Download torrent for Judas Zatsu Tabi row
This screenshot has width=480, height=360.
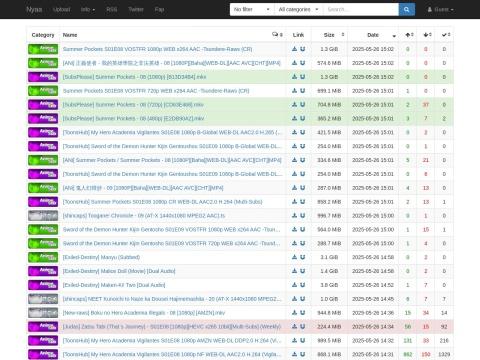[294, 327]
